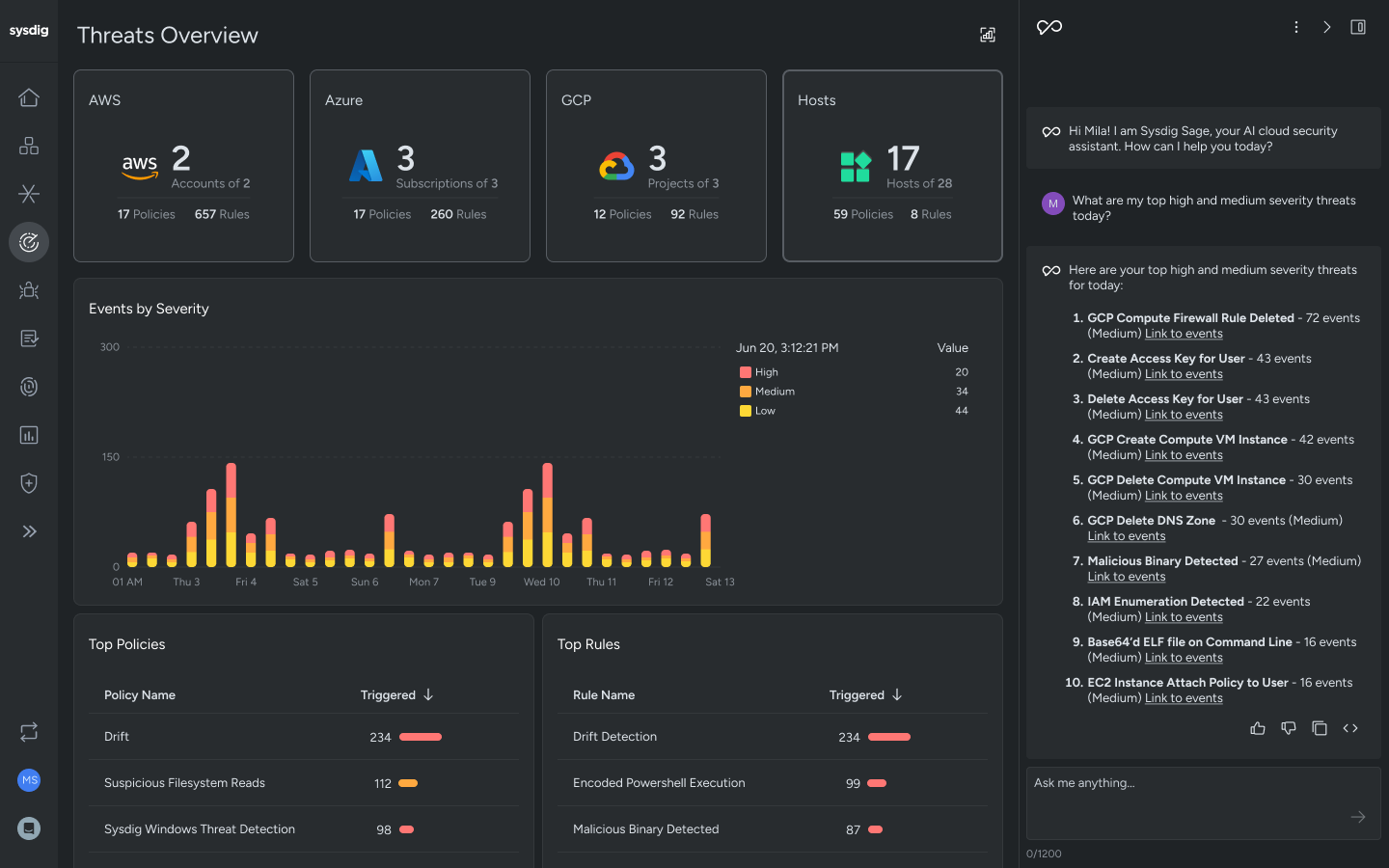
Task: Click the code view icon under response
Action: click(1350, 728)
